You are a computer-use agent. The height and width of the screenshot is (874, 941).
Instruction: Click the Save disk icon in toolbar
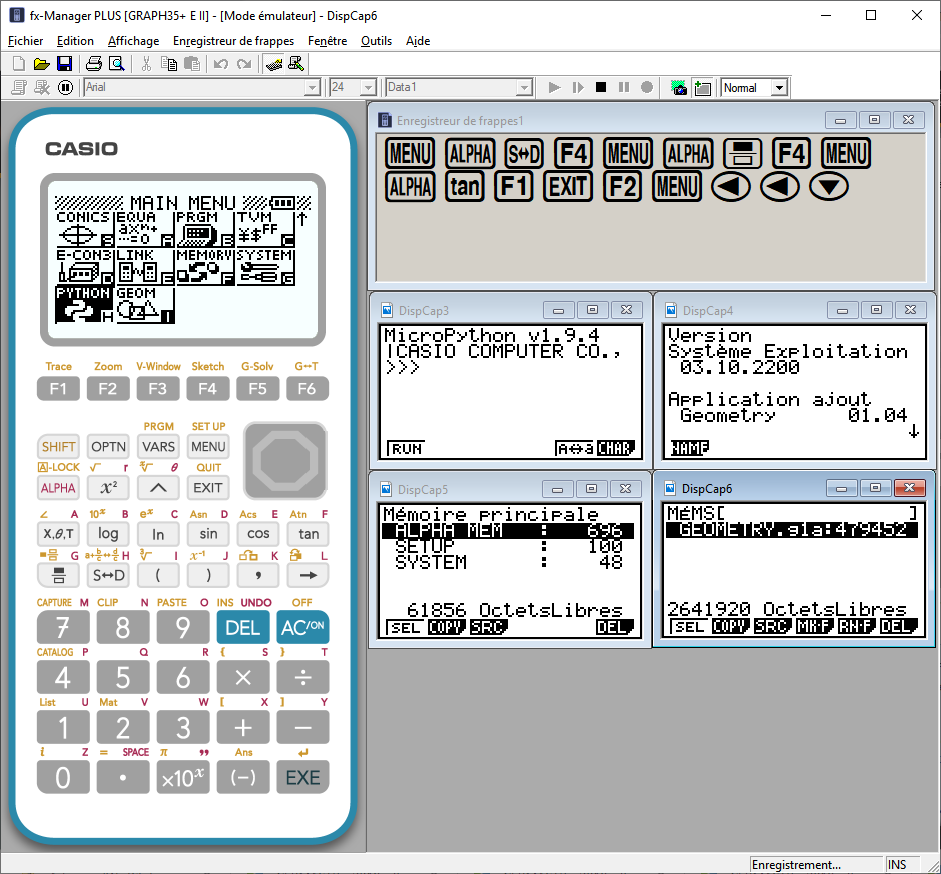(x=64, y=64)
